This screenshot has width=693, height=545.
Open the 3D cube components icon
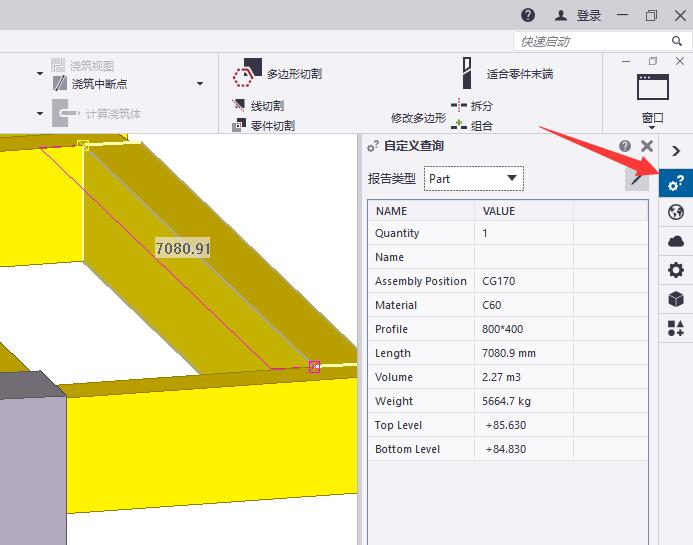click(676, 299)
